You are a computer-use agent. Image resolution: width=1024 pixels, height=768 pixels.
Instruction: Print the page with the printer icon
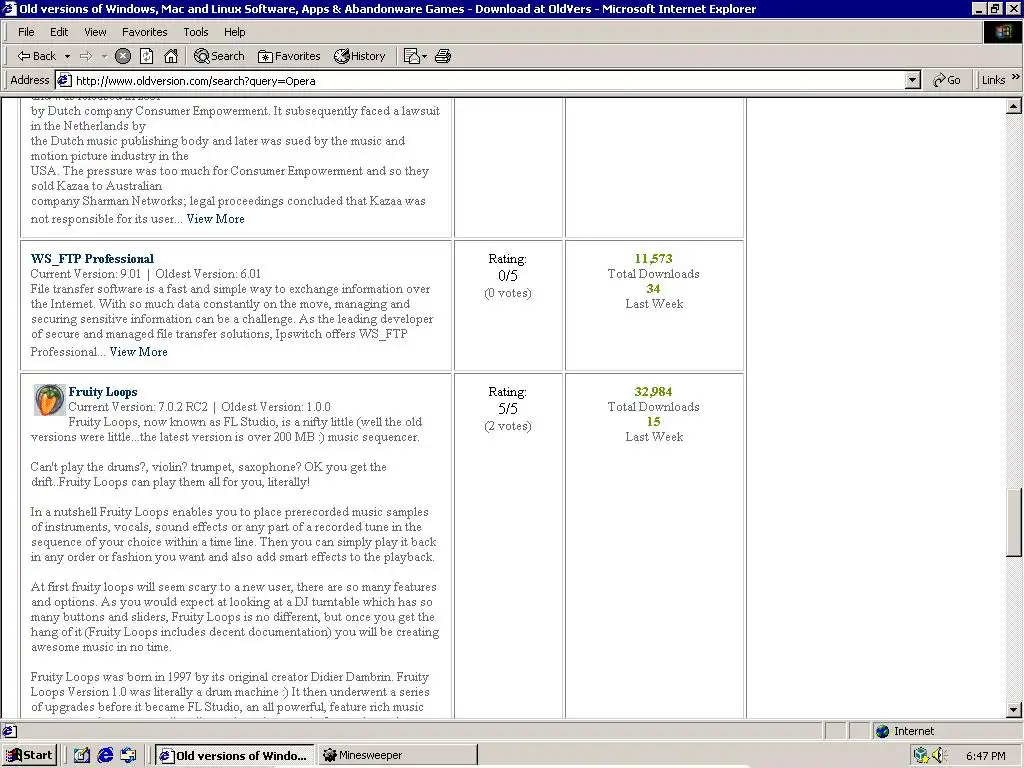click(x=443, y=56)
